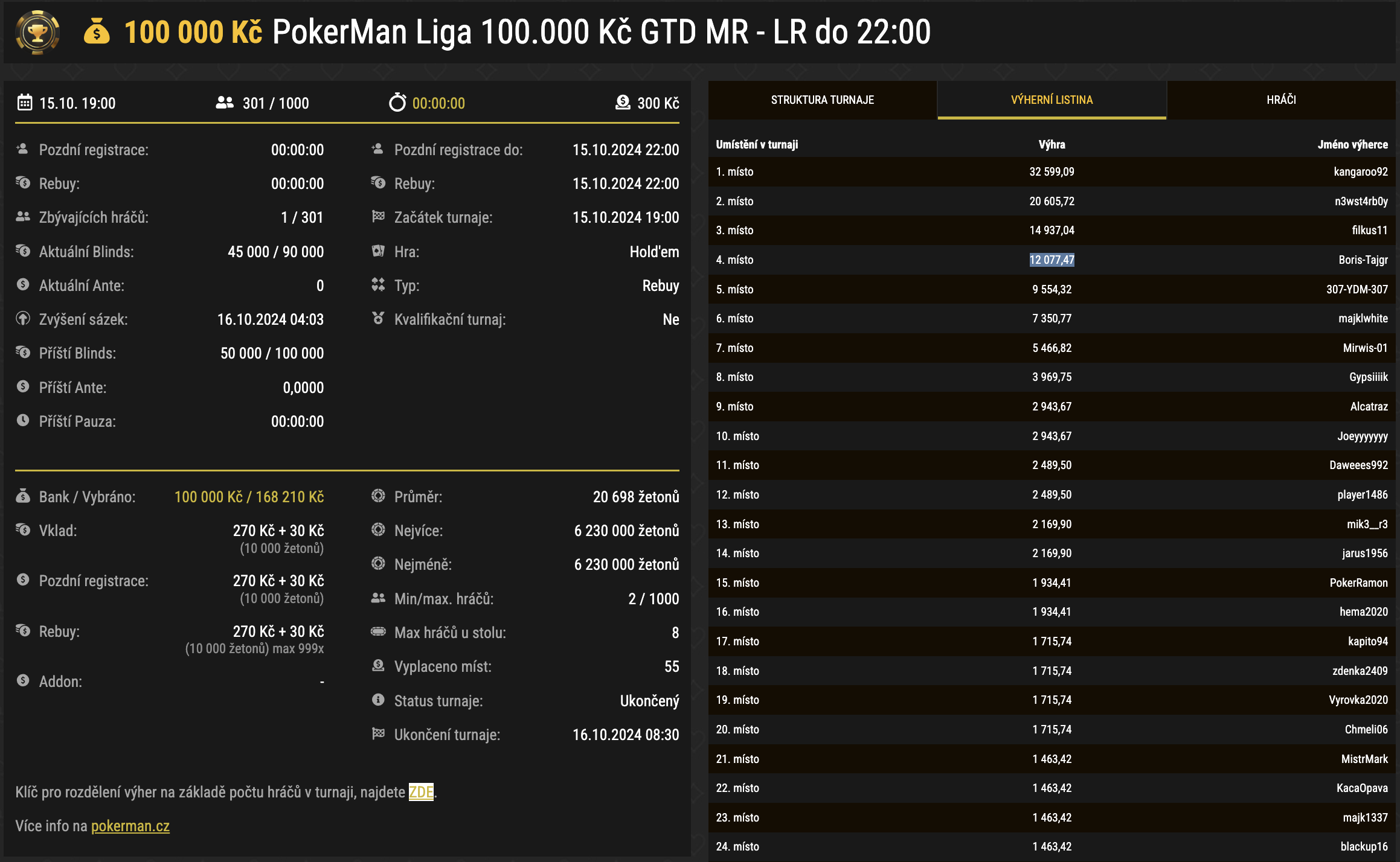Click the clock icon beside Příští Pauza
The height and width of the screenshot is (862, 1400).
click(x=23, y=420)
